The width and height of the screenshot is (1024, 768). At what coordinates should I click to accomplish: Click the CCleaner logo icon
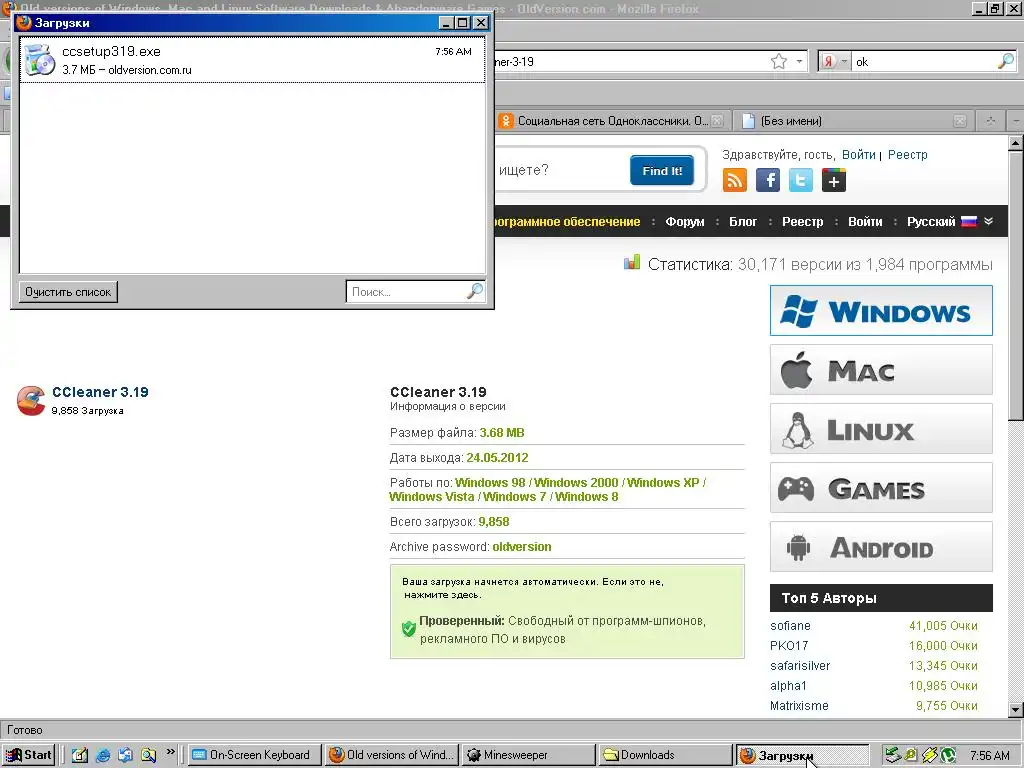click(31, 400)
